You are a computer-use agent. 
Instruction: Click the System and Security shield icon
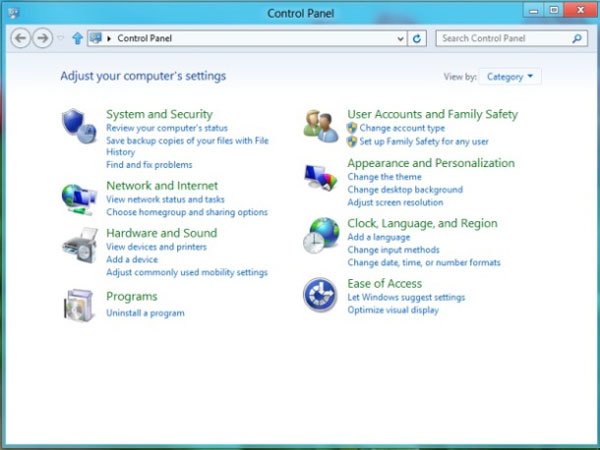coord(79,126)
